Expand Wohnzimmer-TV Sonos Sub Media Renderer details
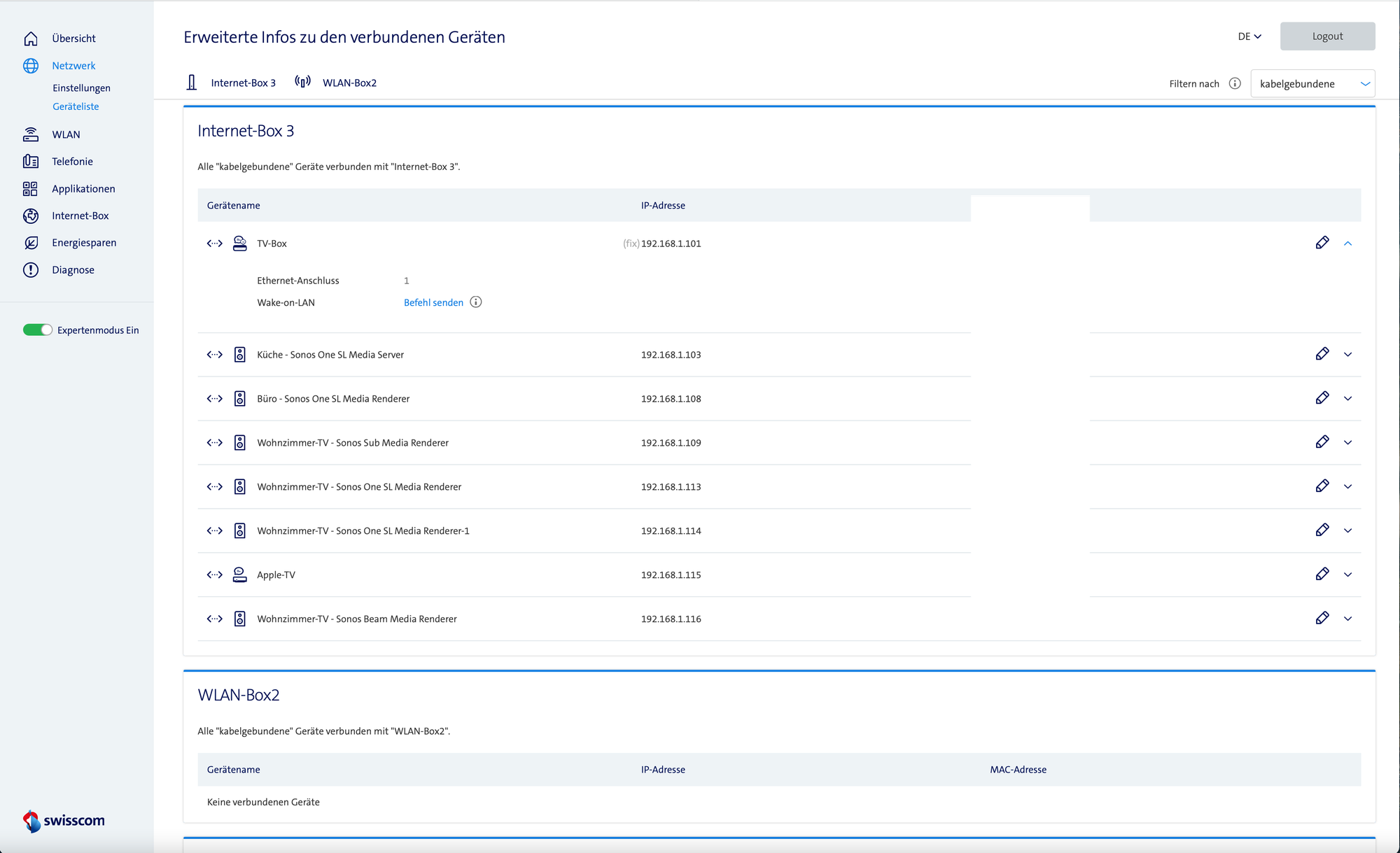 (1348, 443)
